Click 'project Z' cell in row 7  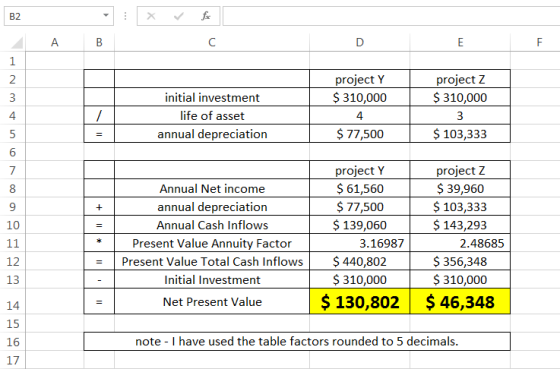(460, 170)
